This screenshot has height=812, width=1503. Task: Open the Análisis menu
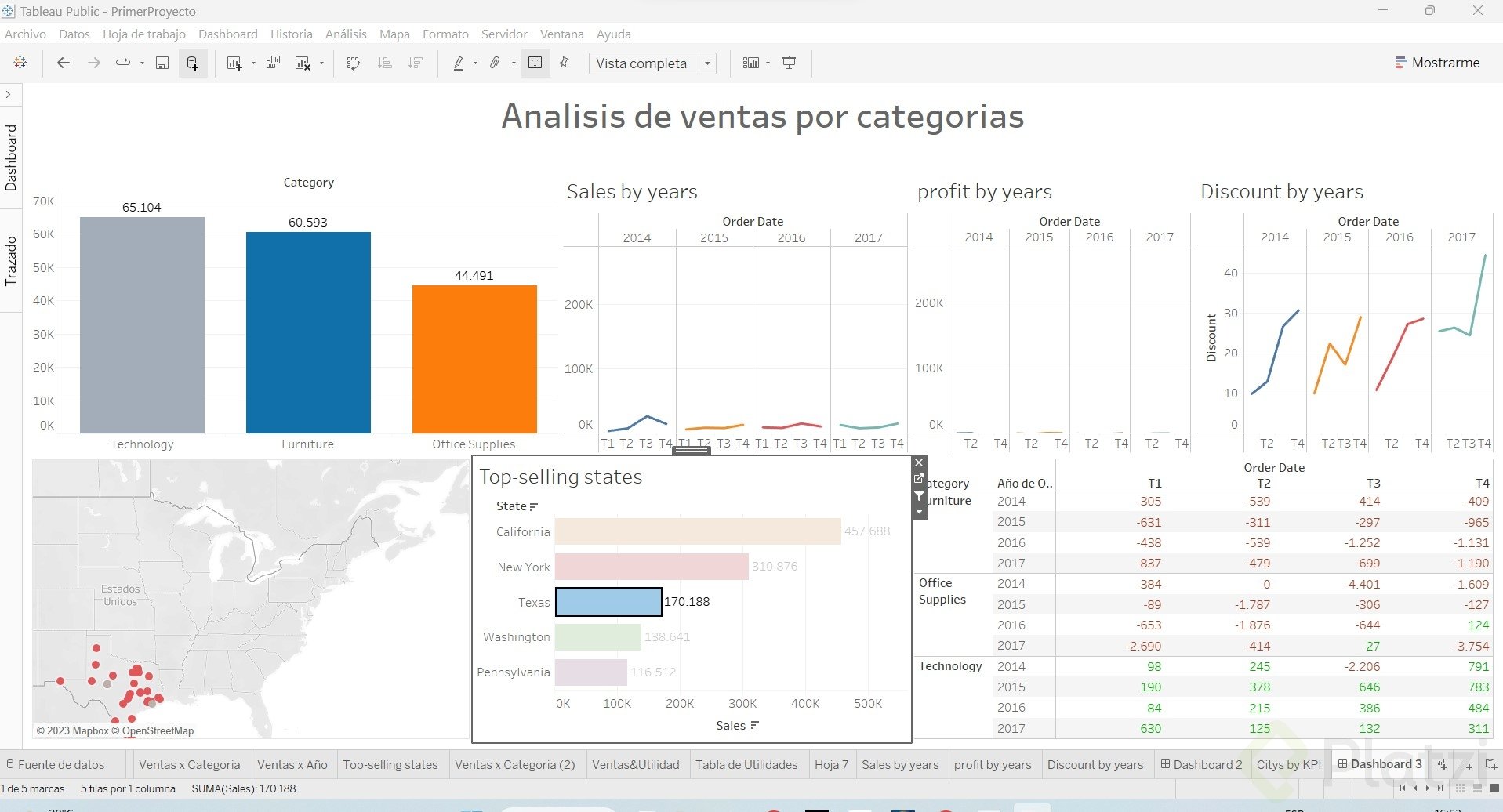point(345,34)
